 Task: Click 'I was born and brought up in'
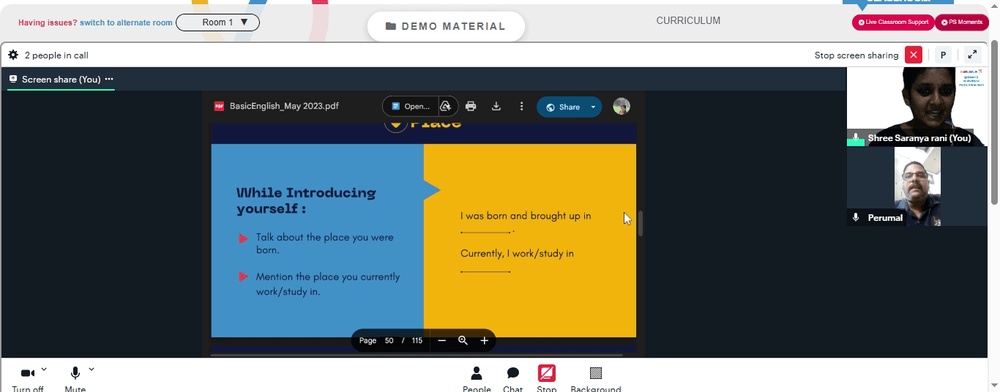coord(526,216)
